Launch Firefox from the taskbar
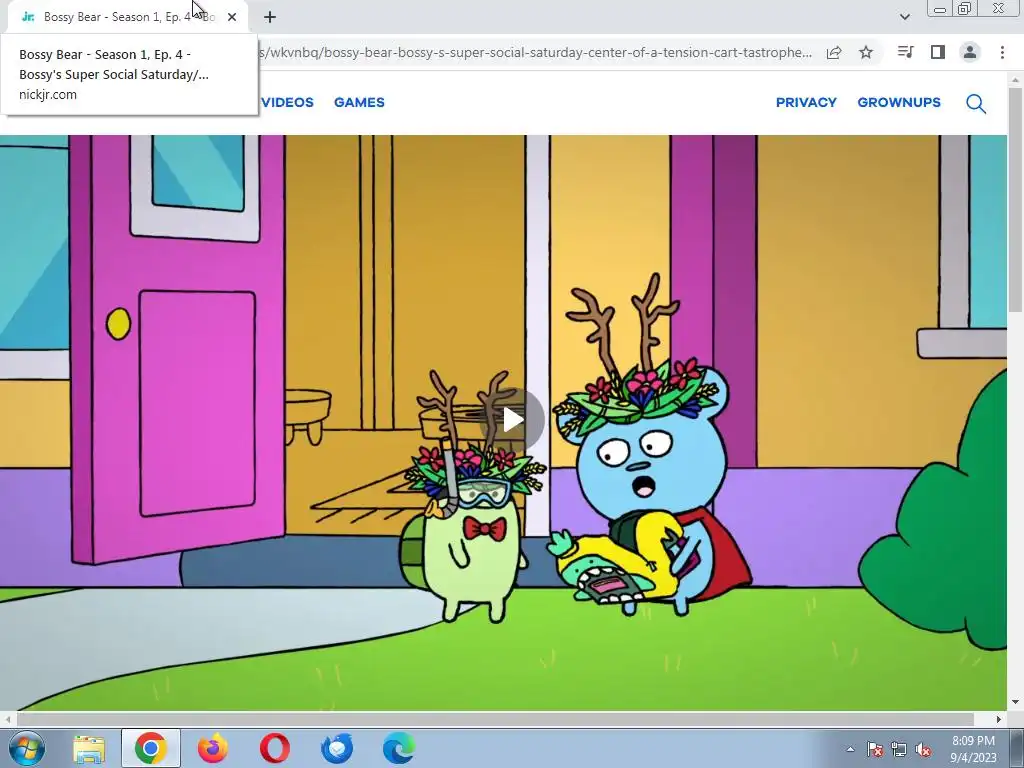The width and height of the screenshot is (1024, 768). coord(213,748)
